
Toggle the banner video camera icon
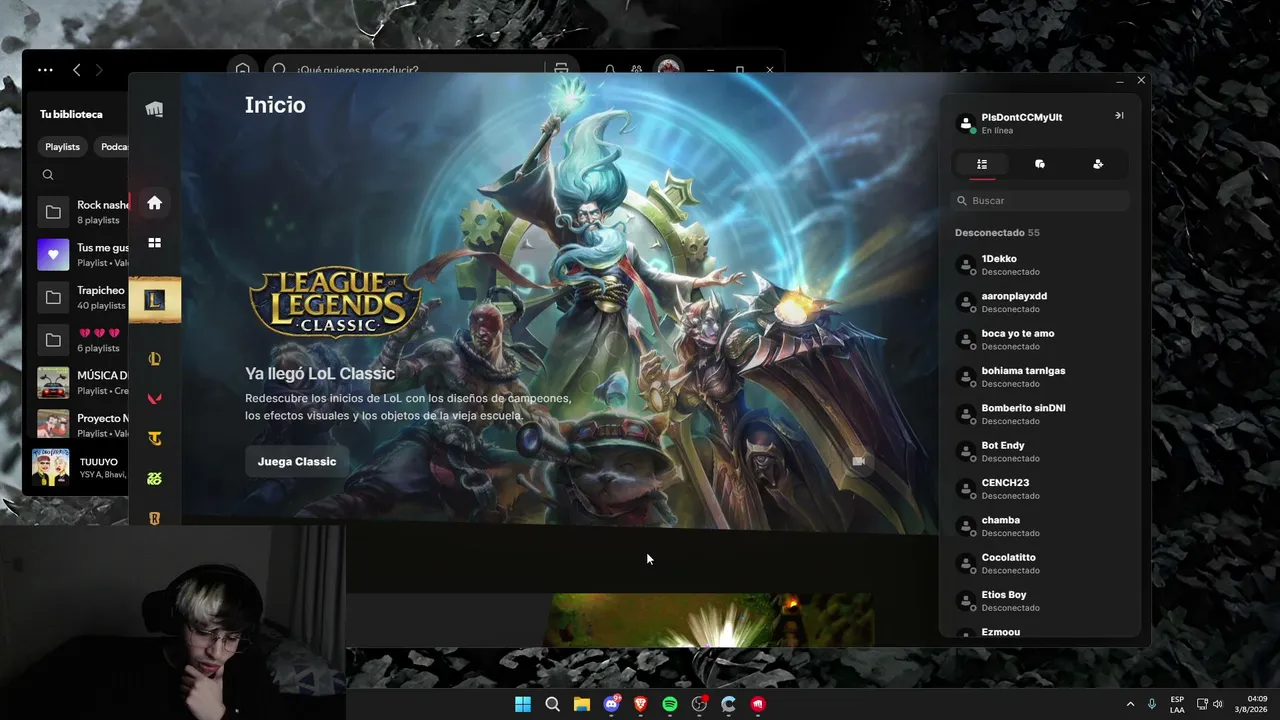point(858,461)
